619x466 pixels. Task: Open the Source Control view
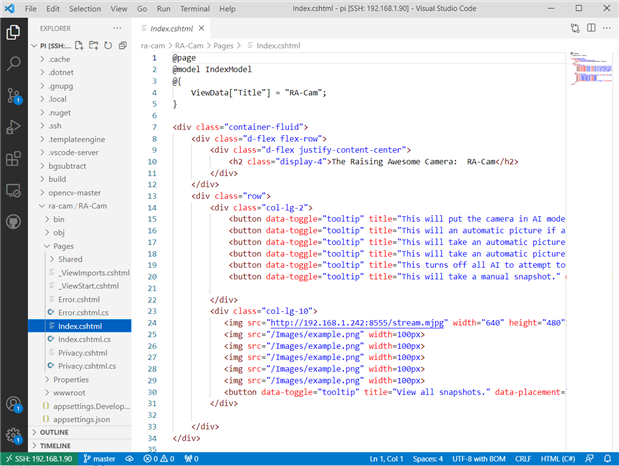[14, 95]
